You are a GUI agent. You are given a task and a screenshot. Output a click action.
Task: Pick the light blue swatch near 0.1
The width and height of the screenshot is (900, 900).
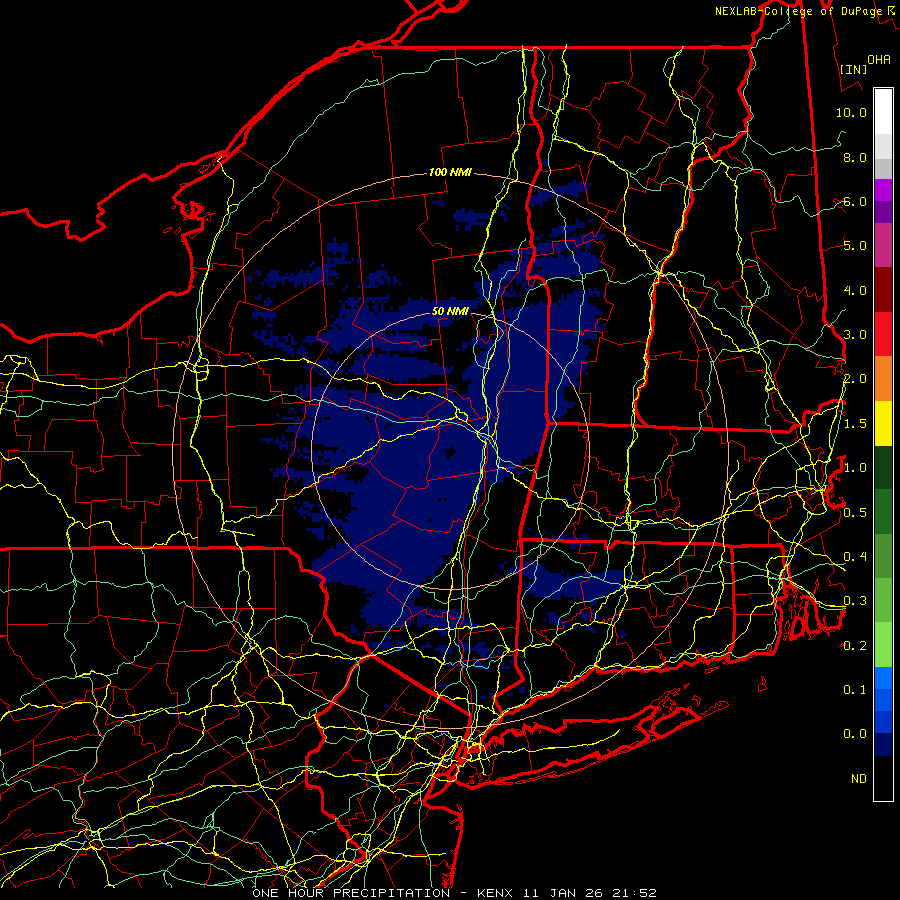pyautogui.click(x=883, y=678)
